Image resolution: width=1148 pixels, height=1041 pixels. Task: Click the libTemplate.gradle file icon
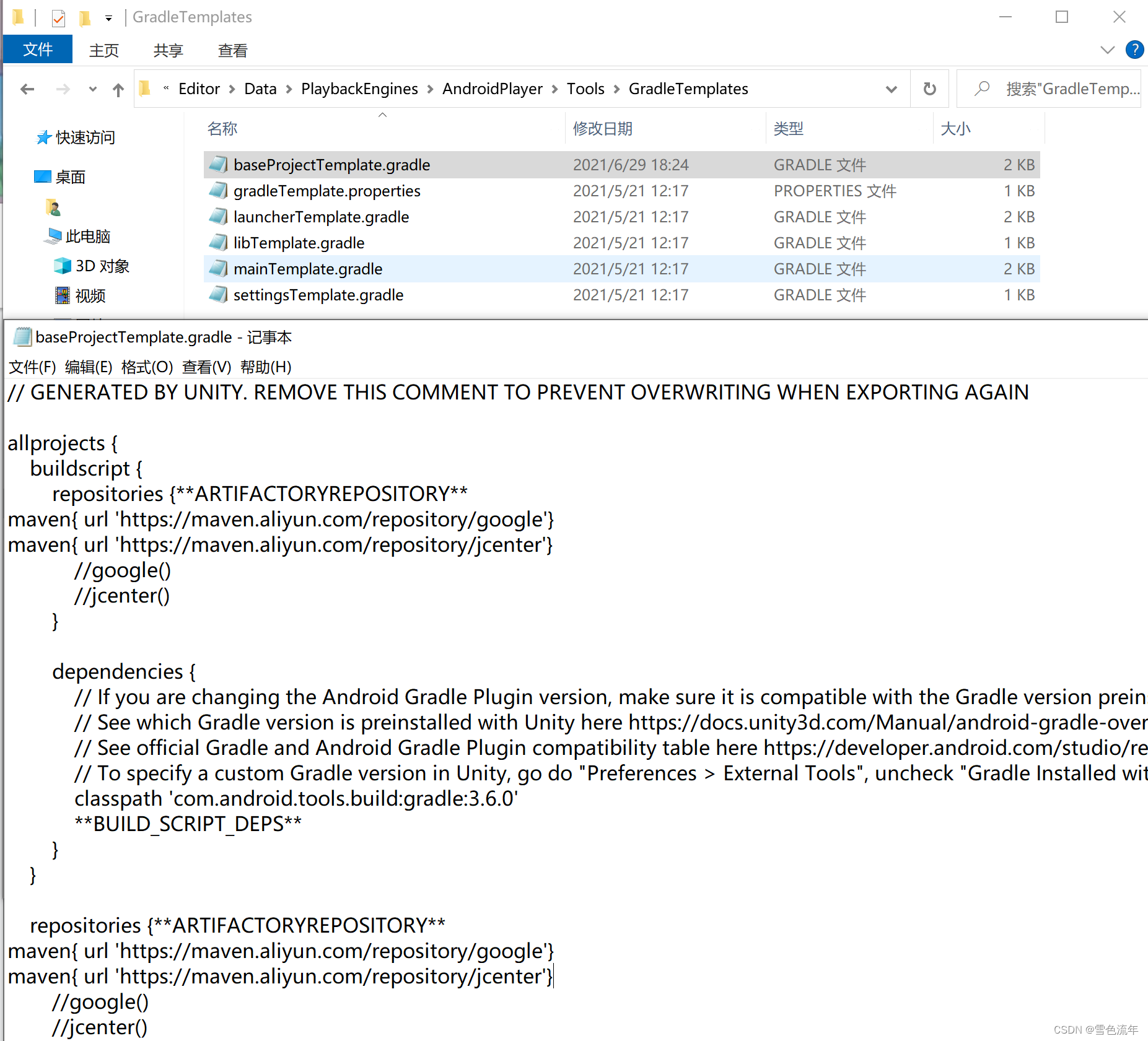click(218, 243)
